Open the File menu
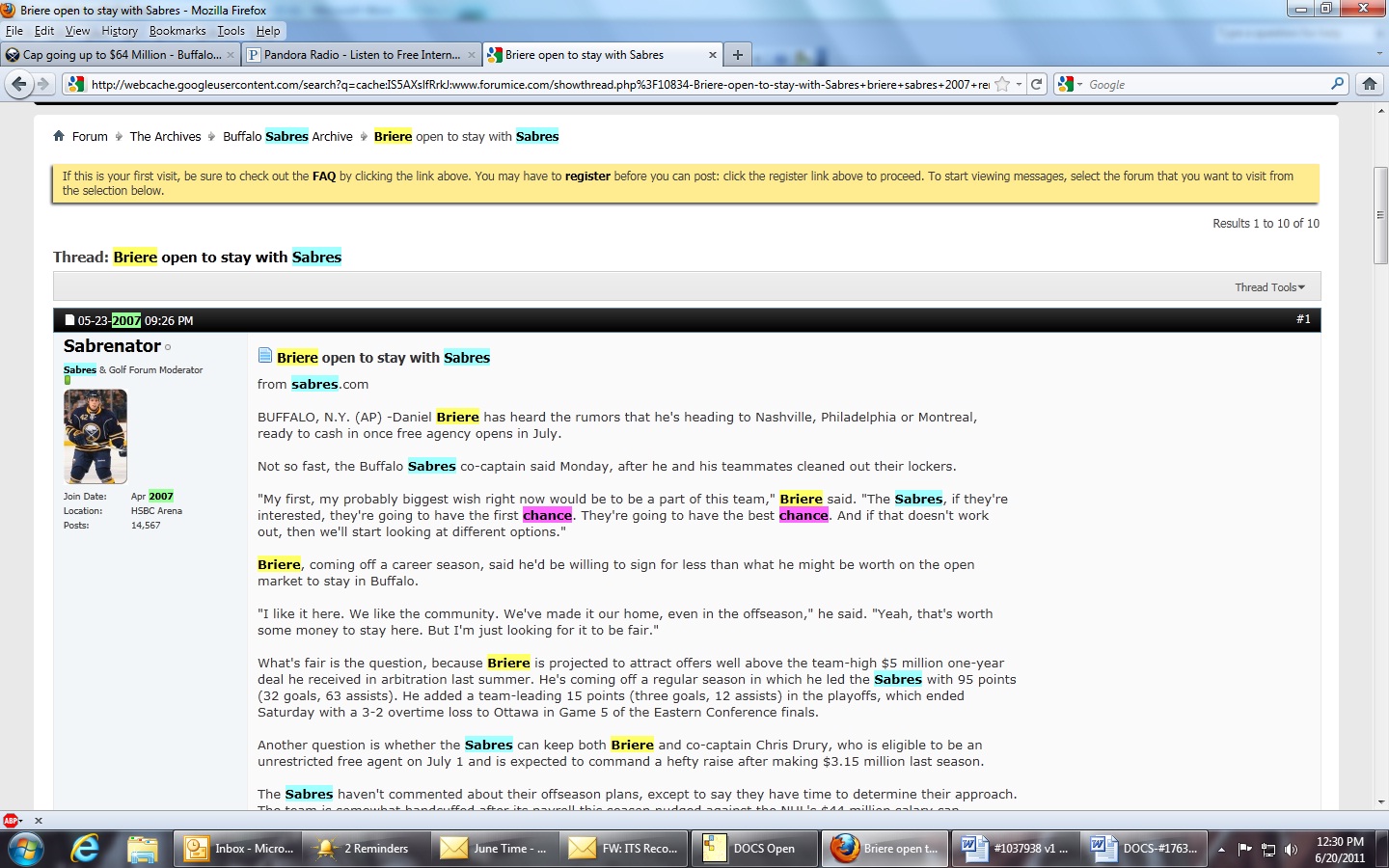 click(14, 31)
